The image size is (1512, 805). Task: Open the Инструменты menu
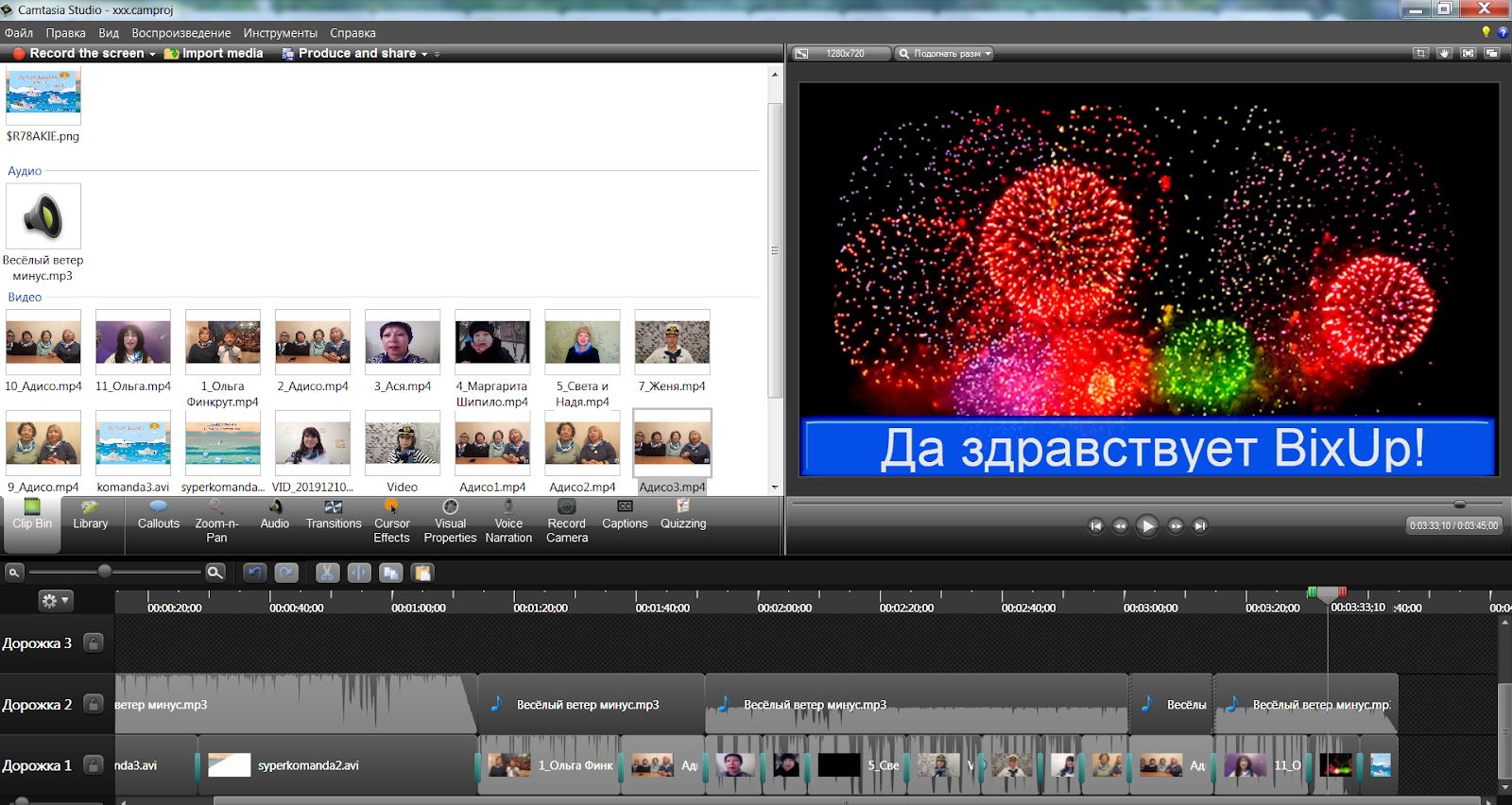pos(281,33)
